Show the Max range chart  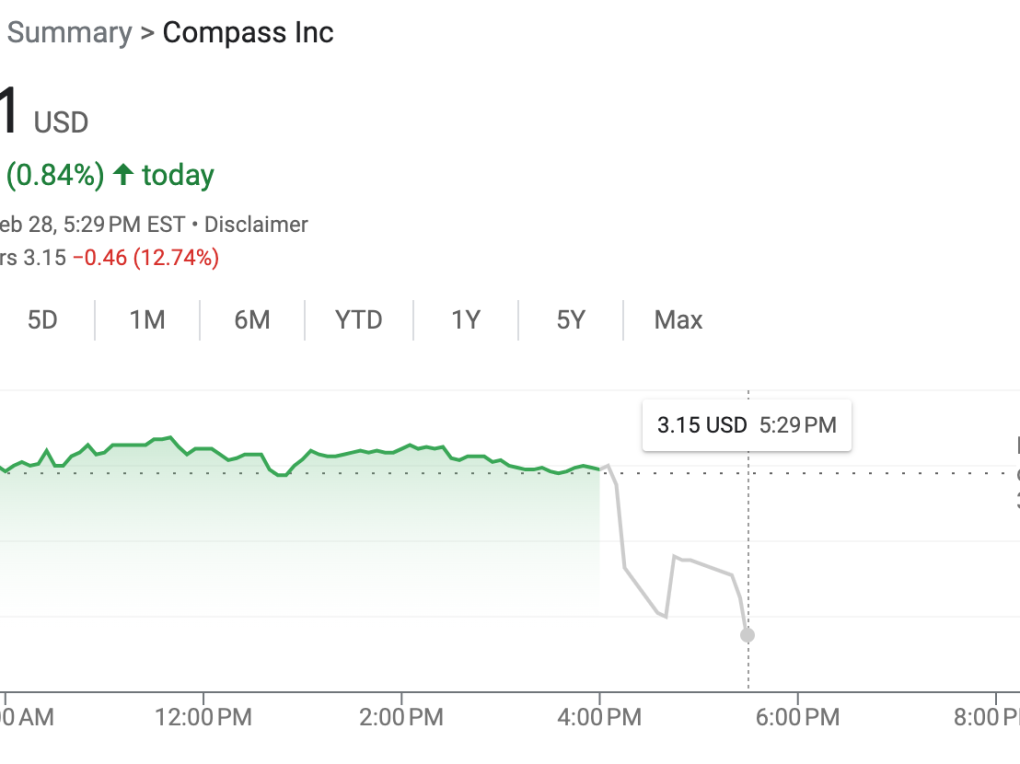click(678, 320)
